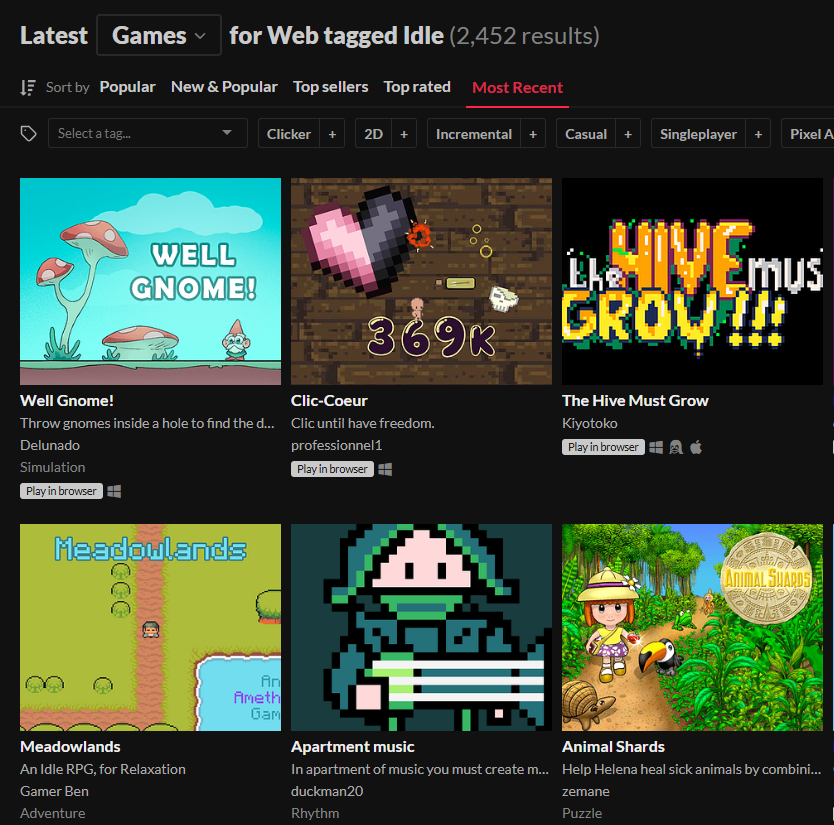Open The Hive Must Grow cover image
834x825 pixels.
[x=693, y=281]
